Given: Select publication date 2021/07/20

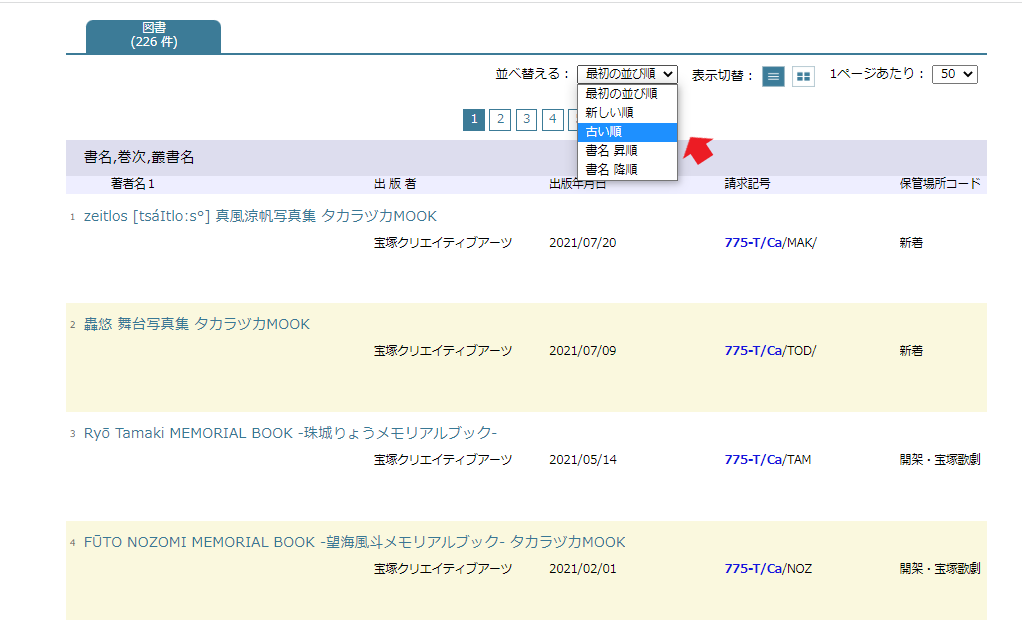Looking at the screenshot, I should (583, 243).
